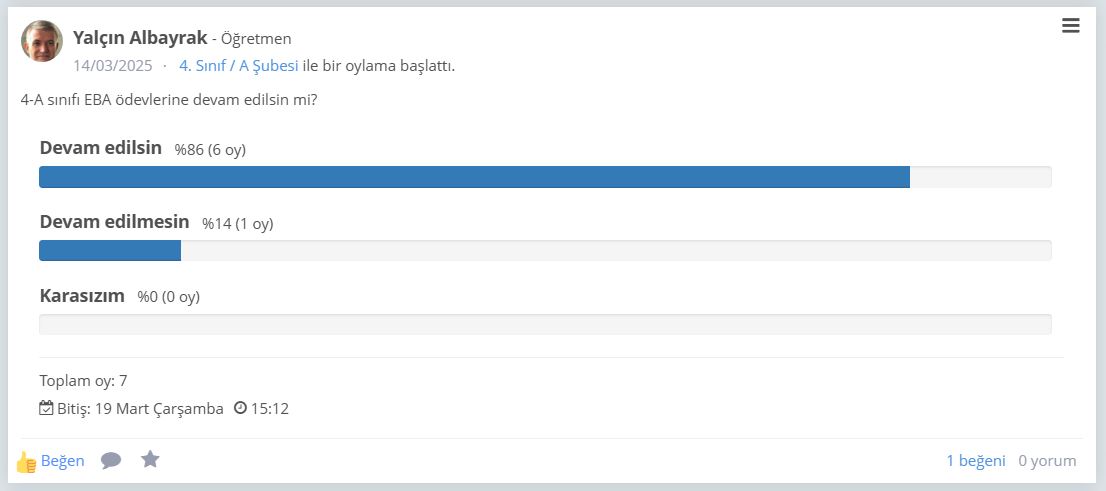Click Yalçın Albayrak's profile picture
Image resolution: width=1106 pixels, height=491 pixels.
[x=42, y=41]
